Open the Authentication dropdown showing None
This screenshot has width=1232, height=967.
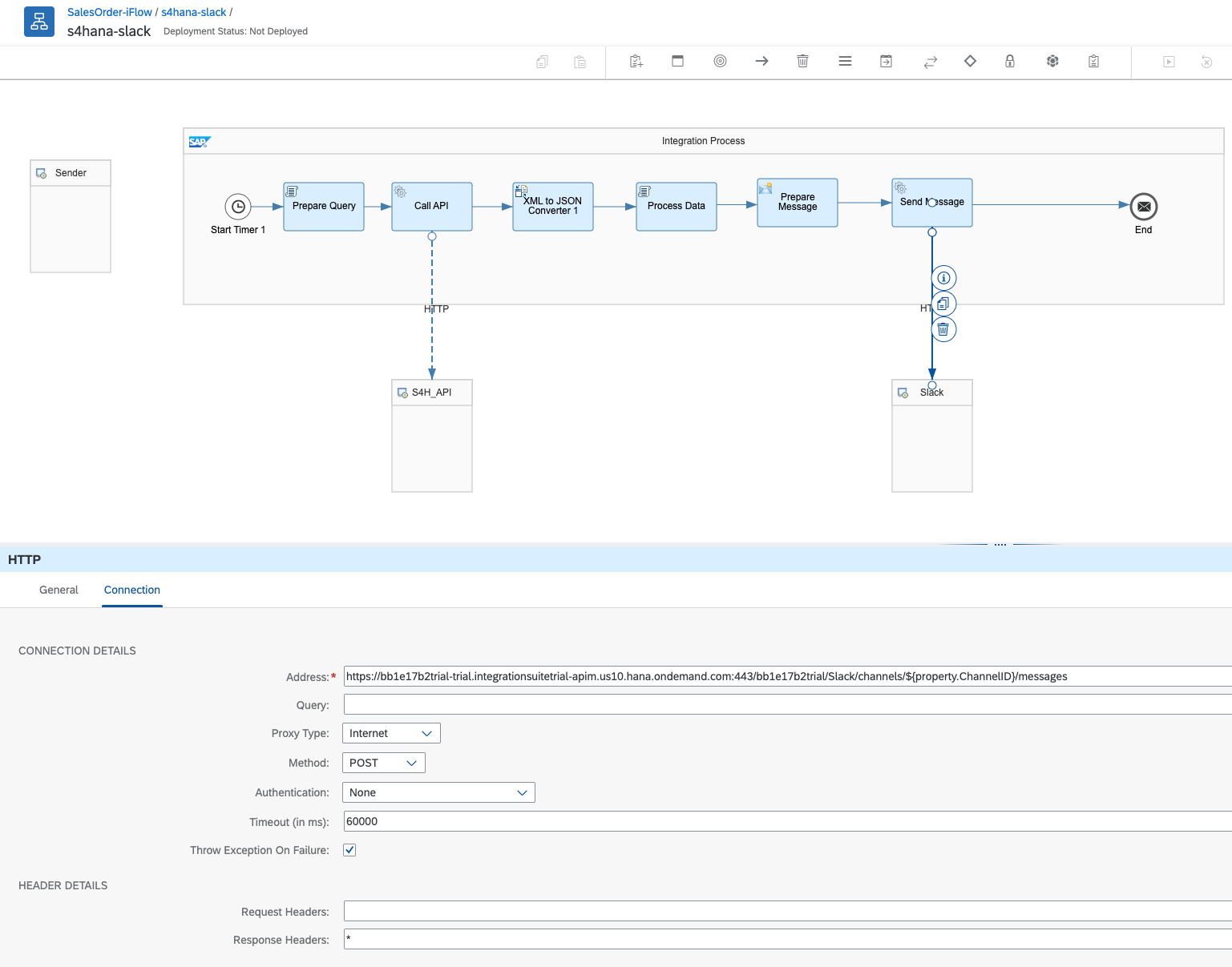(438, 792)
